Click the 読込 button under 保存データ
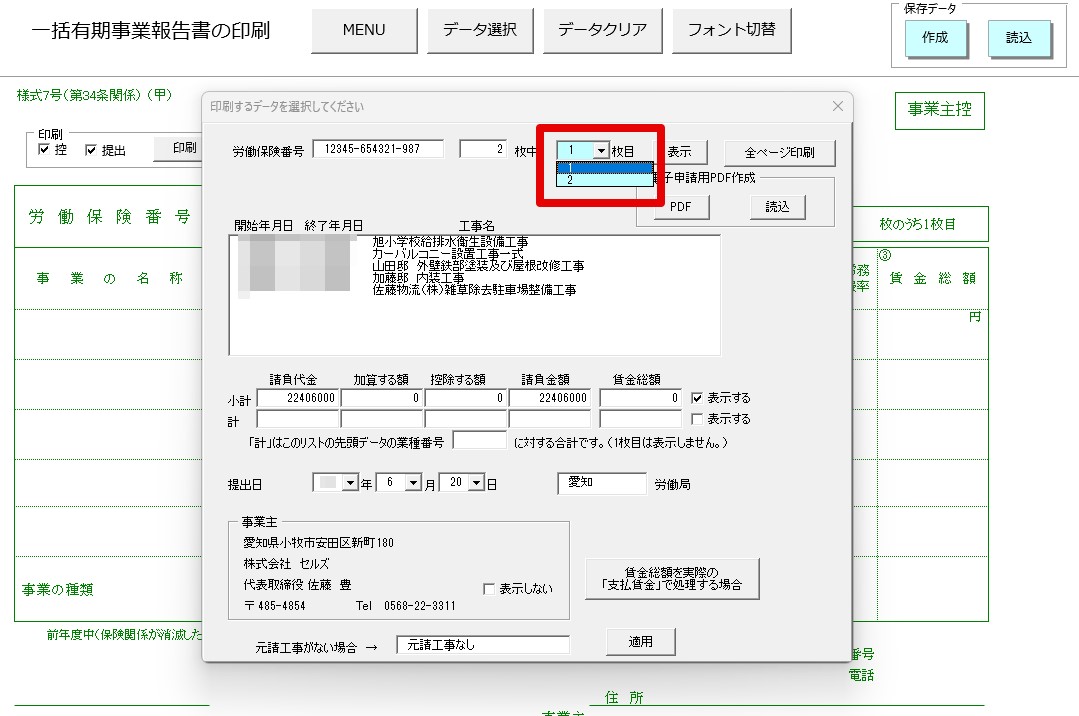 1019,39
